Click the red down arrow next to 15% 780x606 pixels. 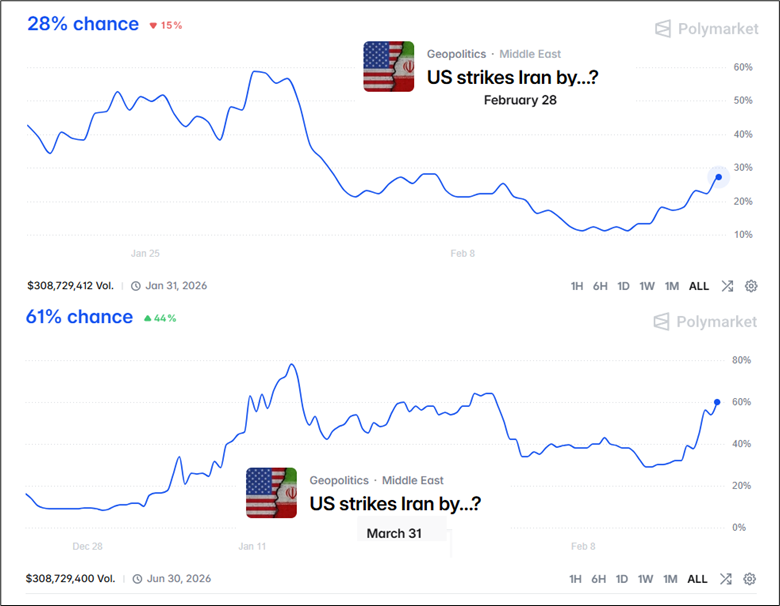pos(153,26)
